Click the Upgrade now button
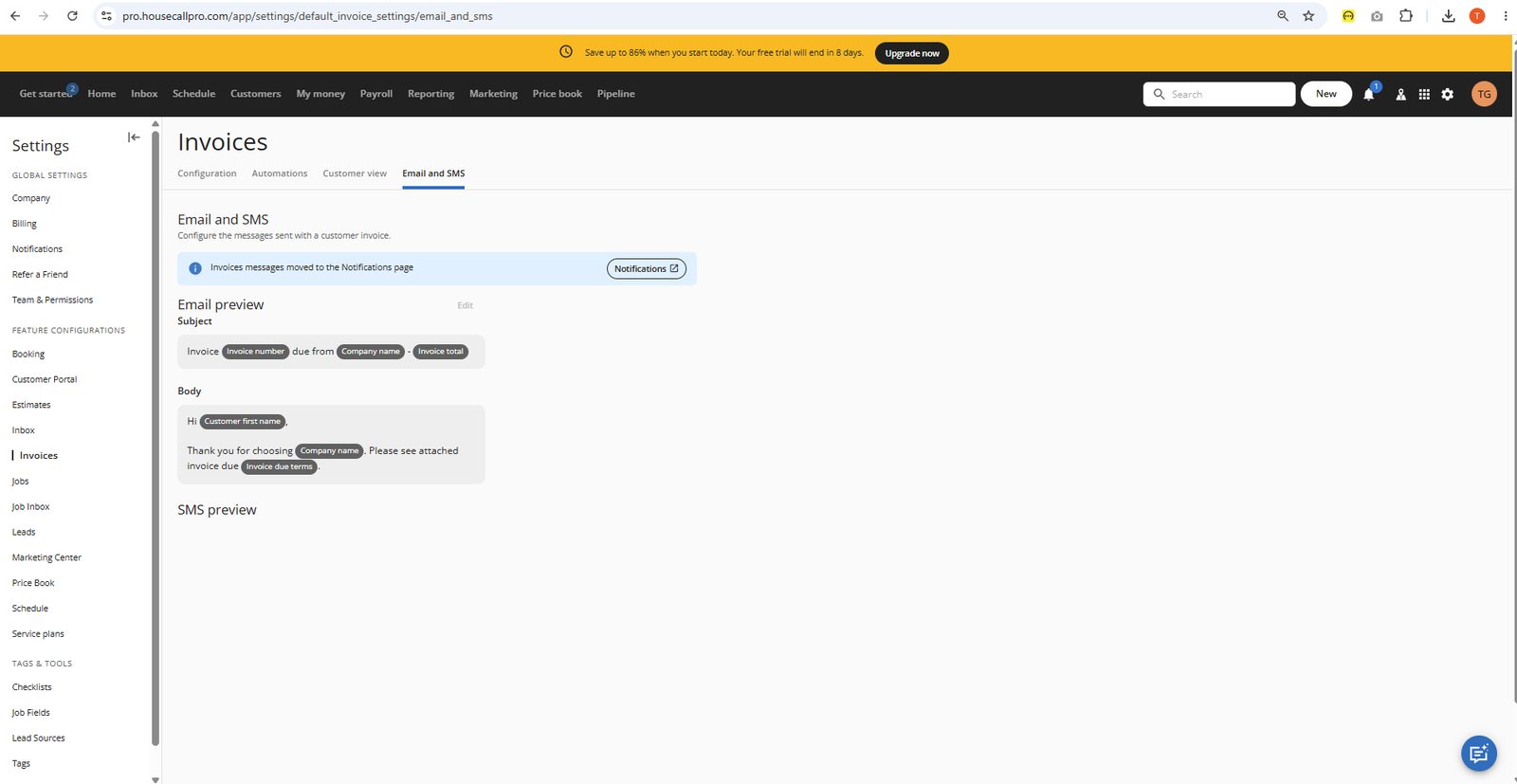 [x=912, y=53]
